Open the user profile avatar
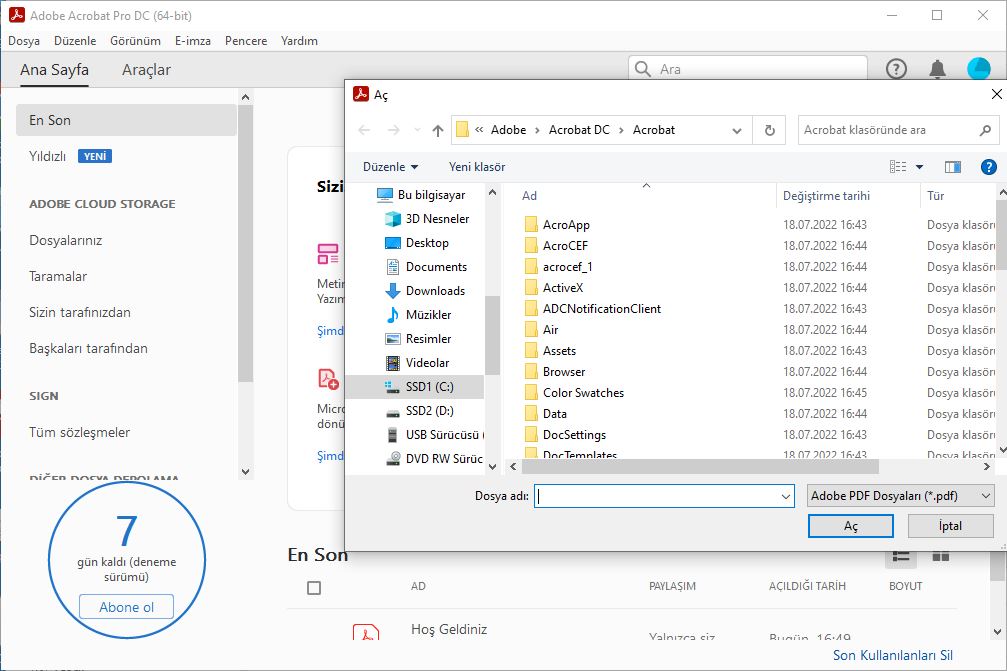Viewport: 1007px width, 671px height. [979, 69]
